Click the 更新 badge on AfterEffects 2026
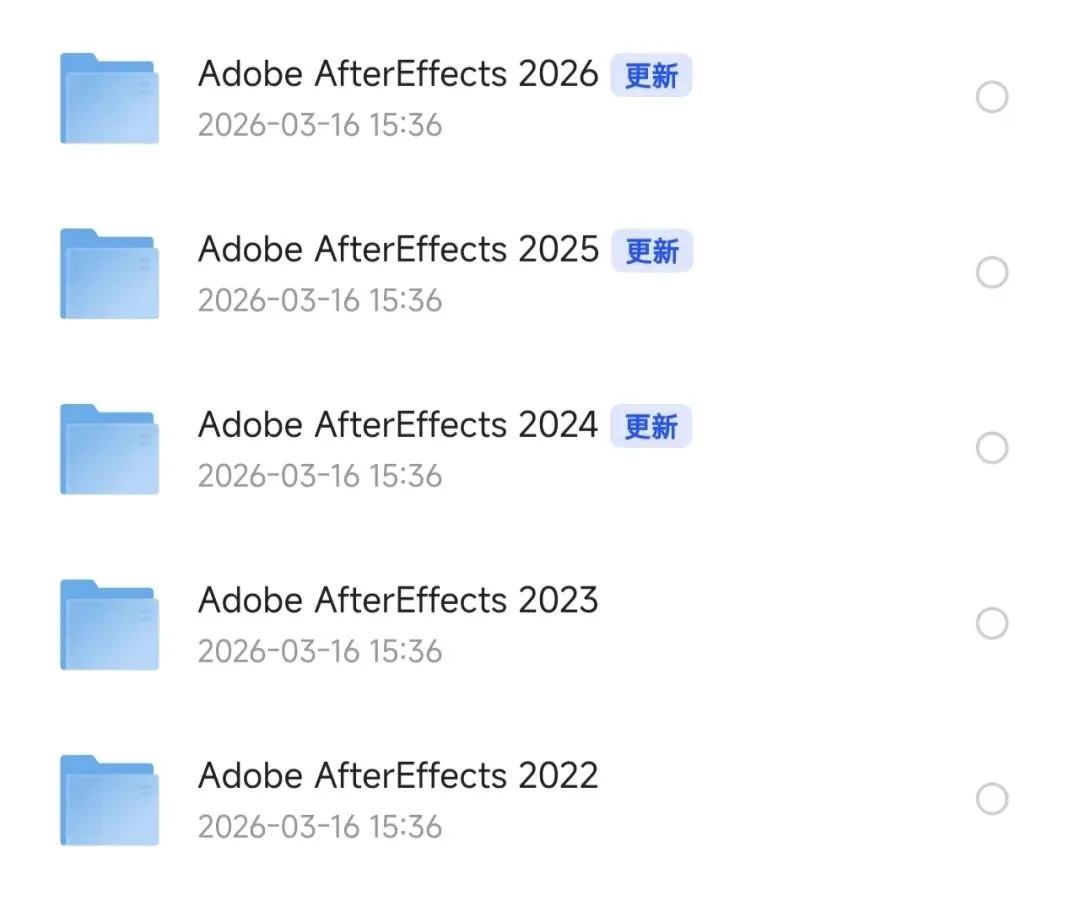 651,76
